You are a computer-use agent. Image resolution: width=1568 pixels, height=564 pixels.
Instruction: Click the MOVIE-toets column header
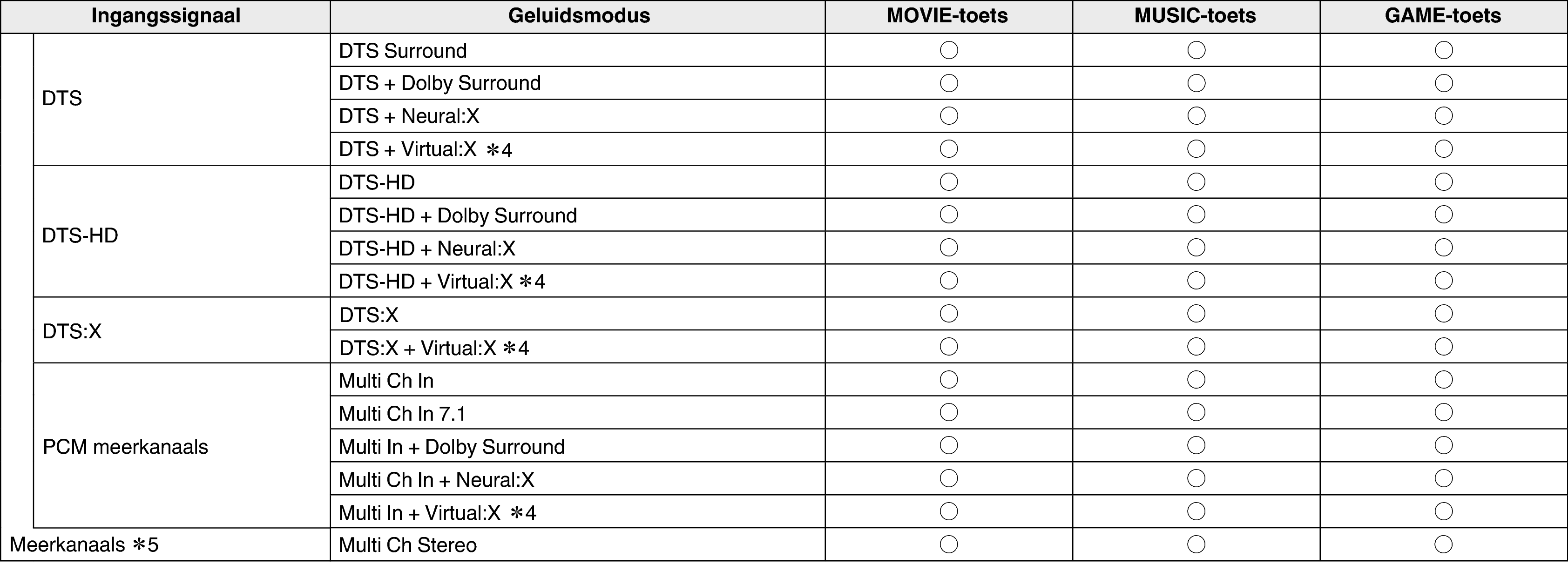click(x=948, y=16)
